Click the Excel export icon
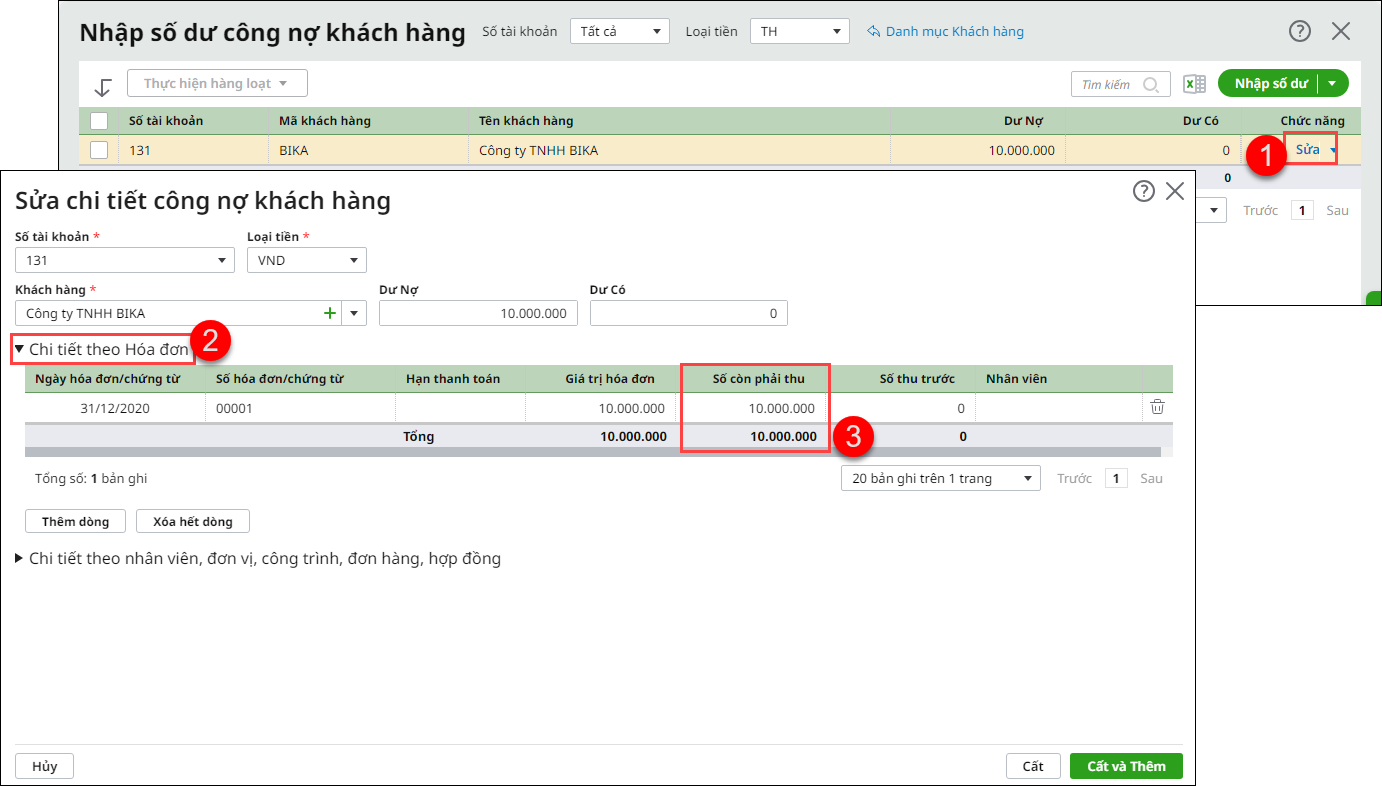Image resolution: width=1382 pixels, height=786 pixels. click(x=1194, y=84)
